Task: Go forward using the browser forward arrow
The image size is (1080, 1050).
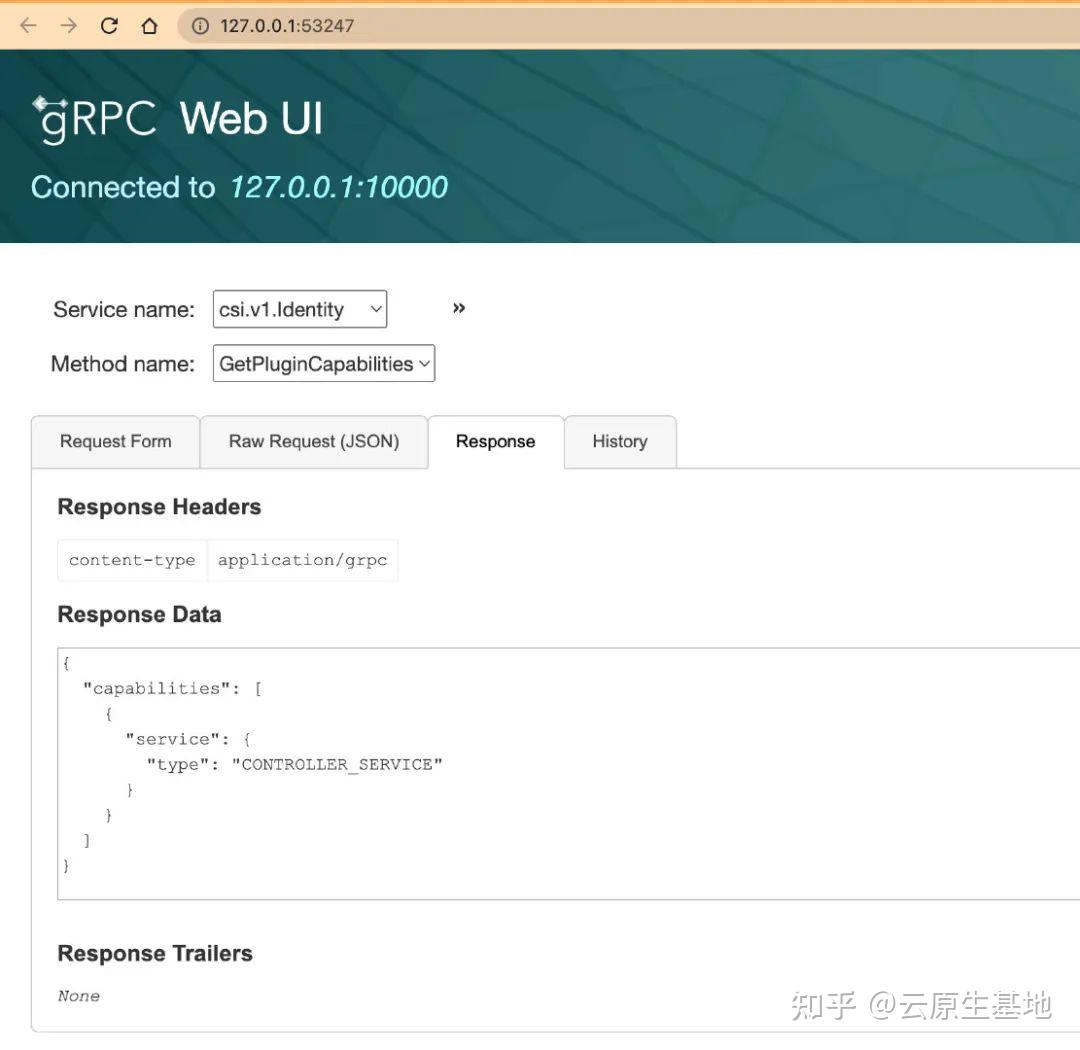Action: coord(68,25)
